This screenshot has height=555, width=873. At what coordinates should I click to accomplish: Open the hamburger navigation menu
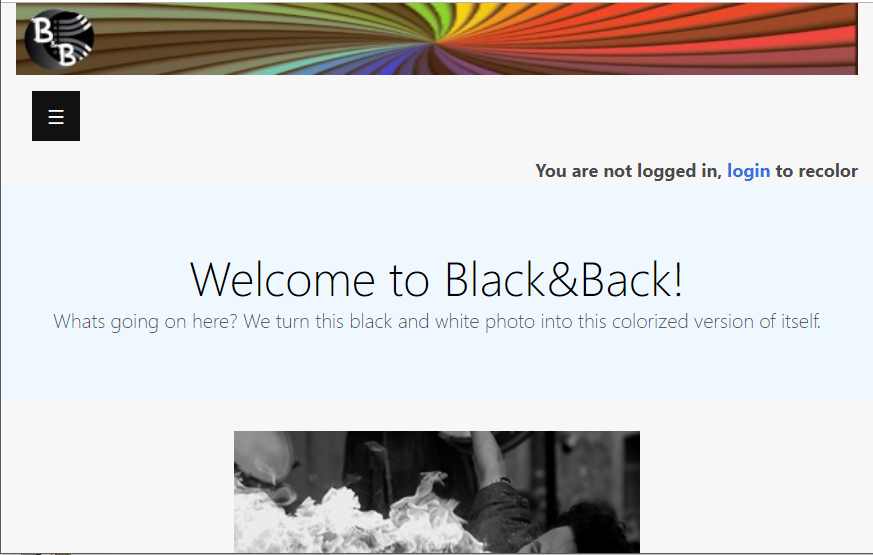(x=56, y=116)
